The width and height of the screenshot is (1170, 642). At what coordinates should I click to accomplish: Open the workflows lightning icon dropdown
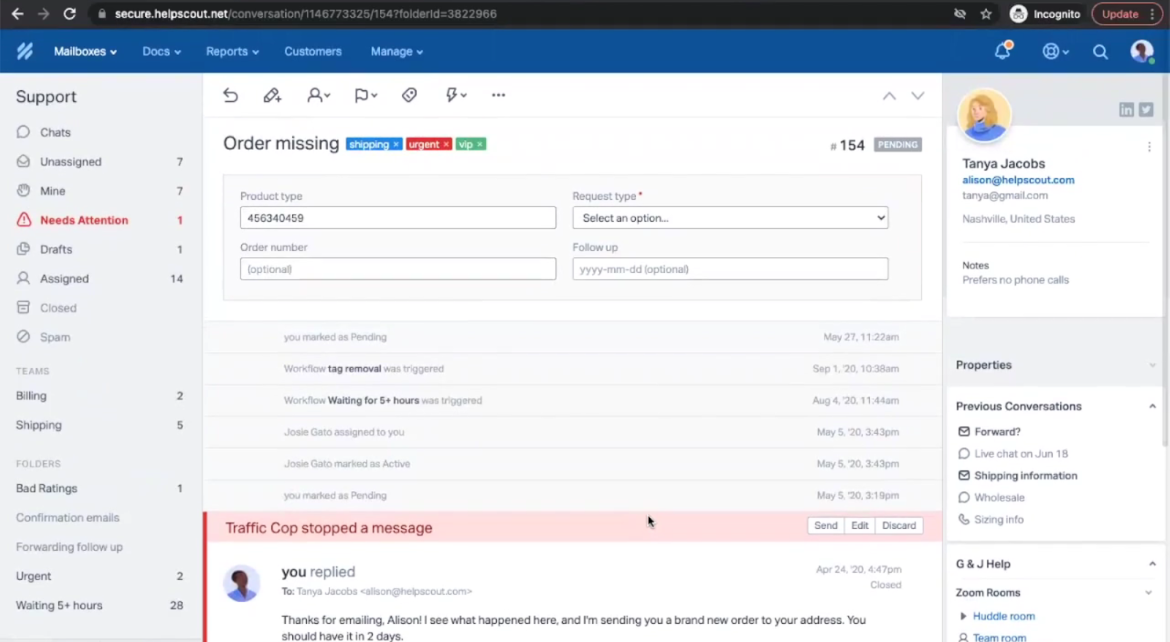point(456,95)
